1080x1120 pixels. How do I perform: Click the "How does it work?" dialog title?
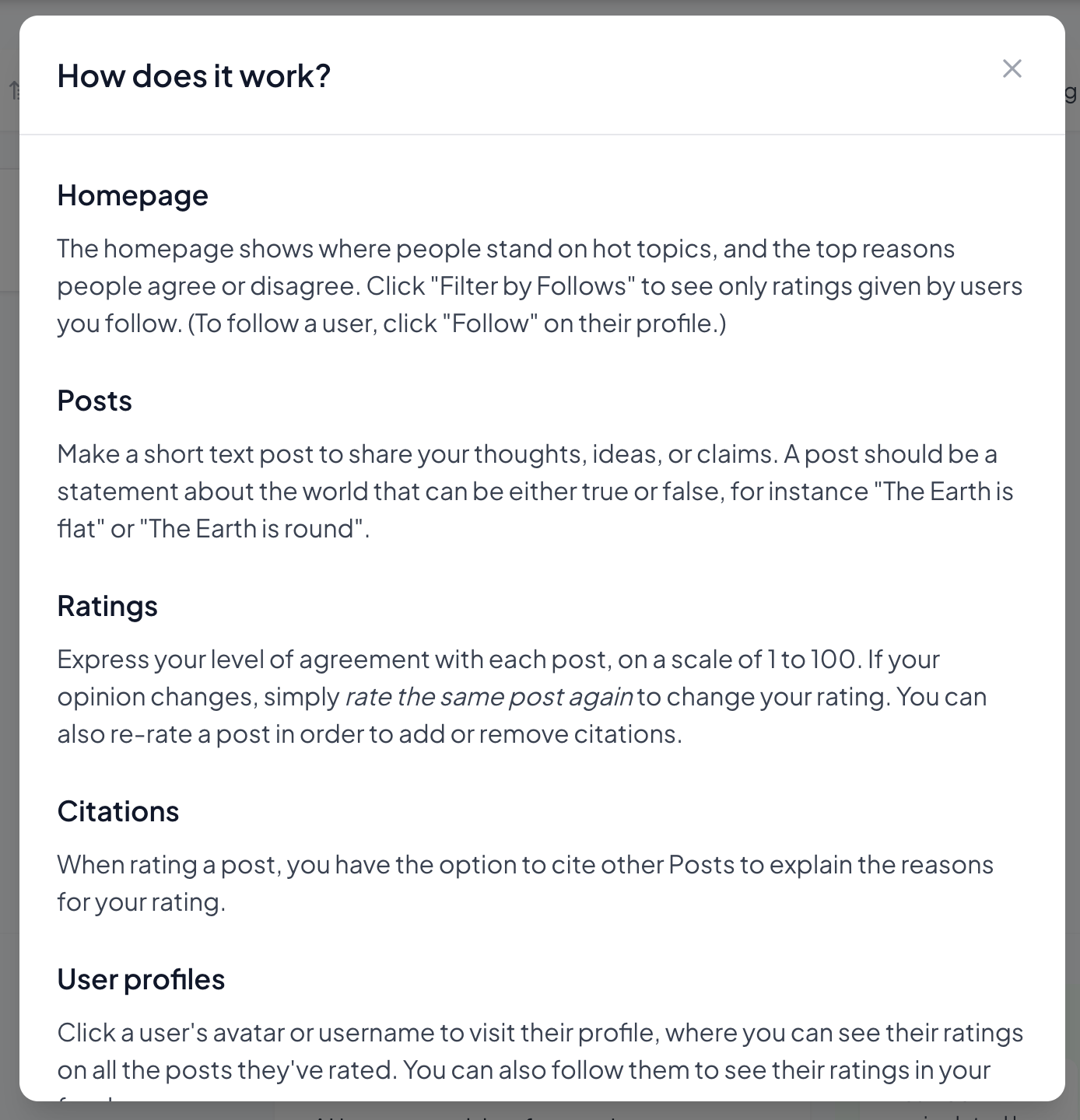(x=194, y=75)
